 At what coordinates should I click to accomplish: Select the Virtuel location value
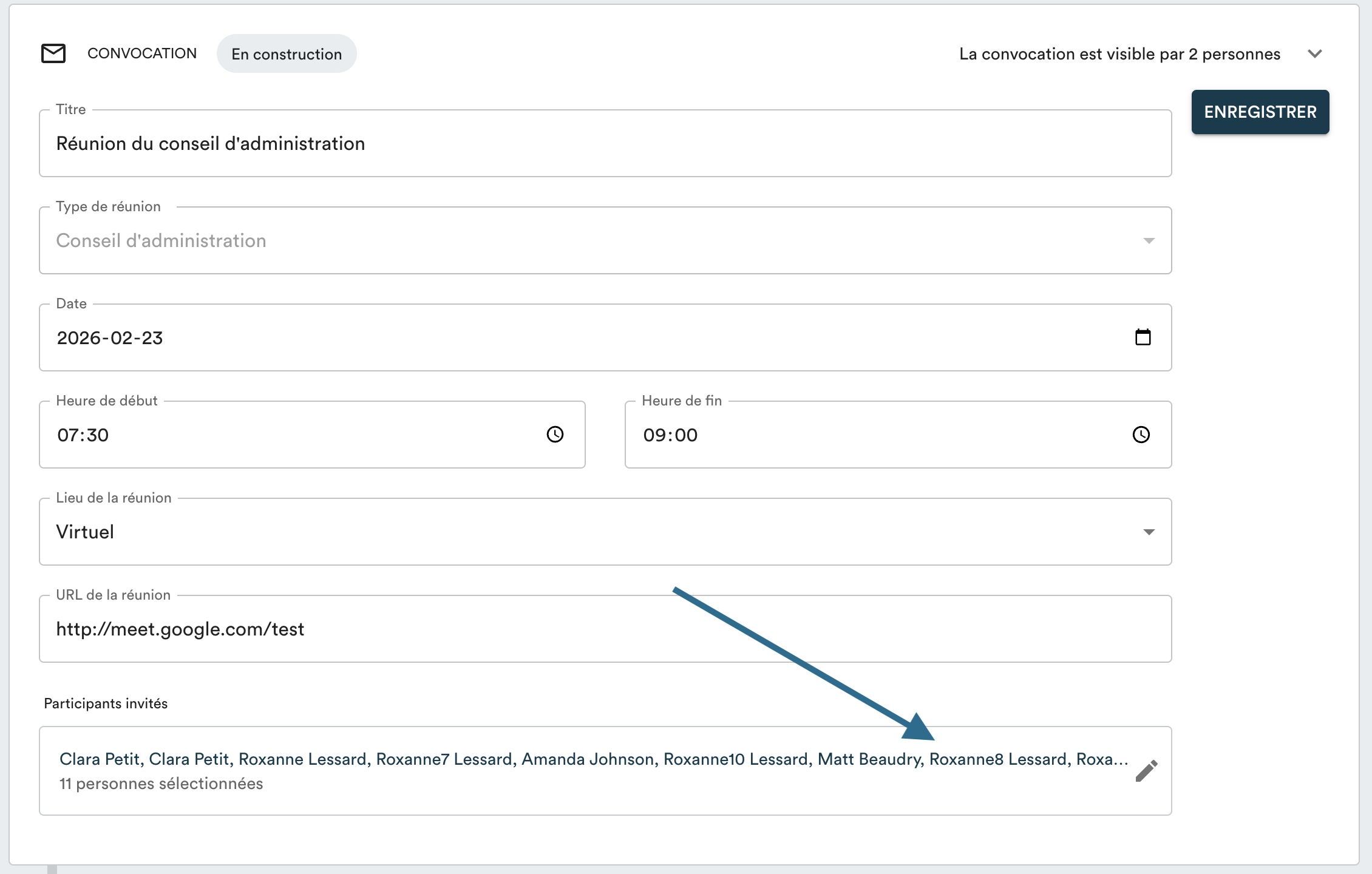coord(85,532)
